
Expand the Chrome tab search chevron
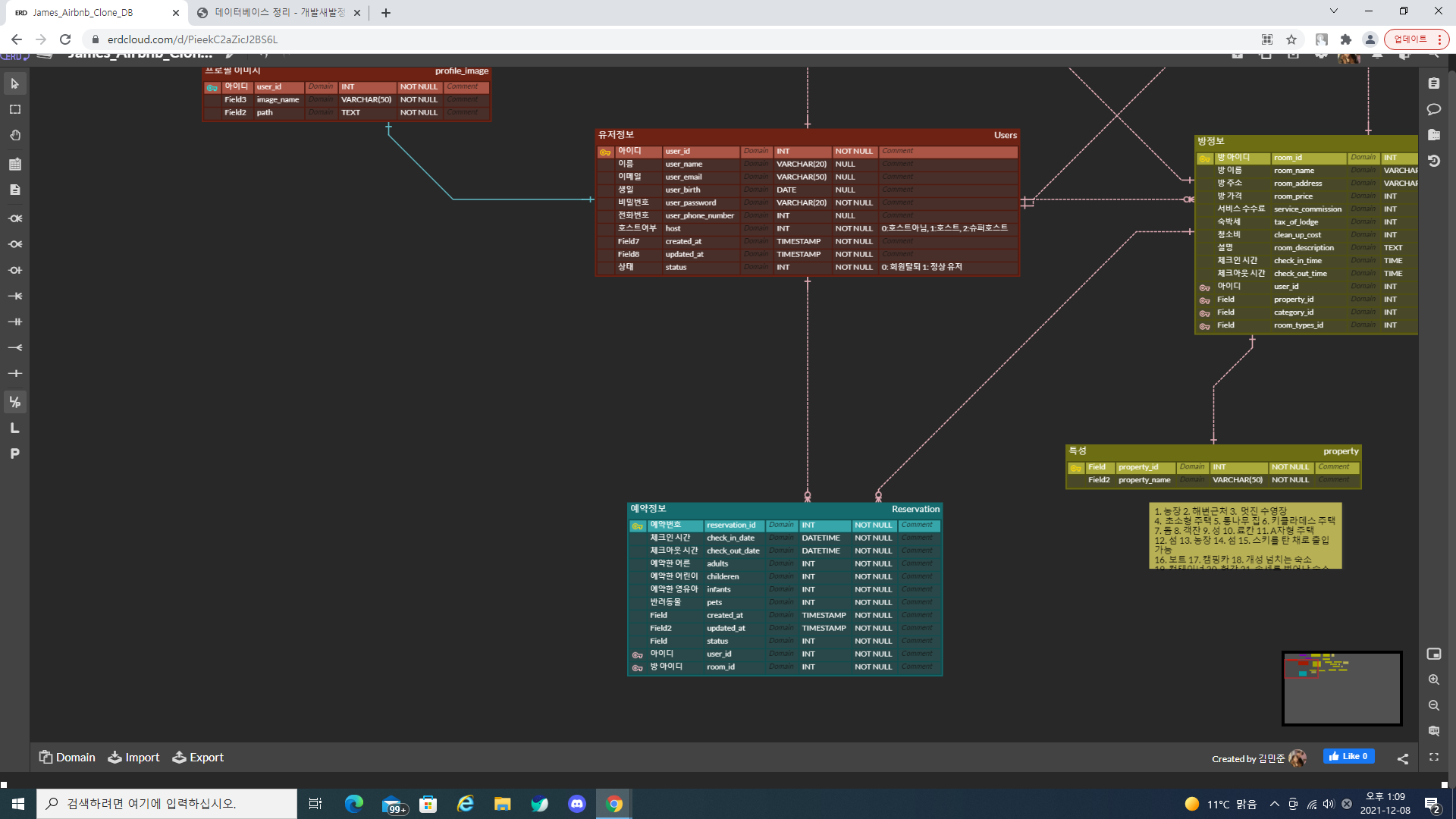pos(1333,11)
